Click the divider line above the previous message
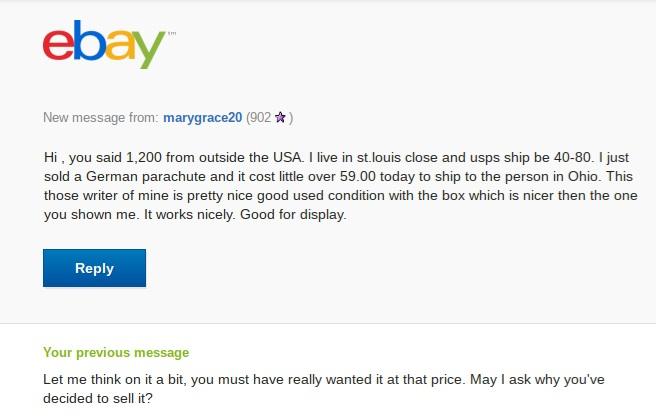Viewport: 656px width, 418px height. pos(328,323)
